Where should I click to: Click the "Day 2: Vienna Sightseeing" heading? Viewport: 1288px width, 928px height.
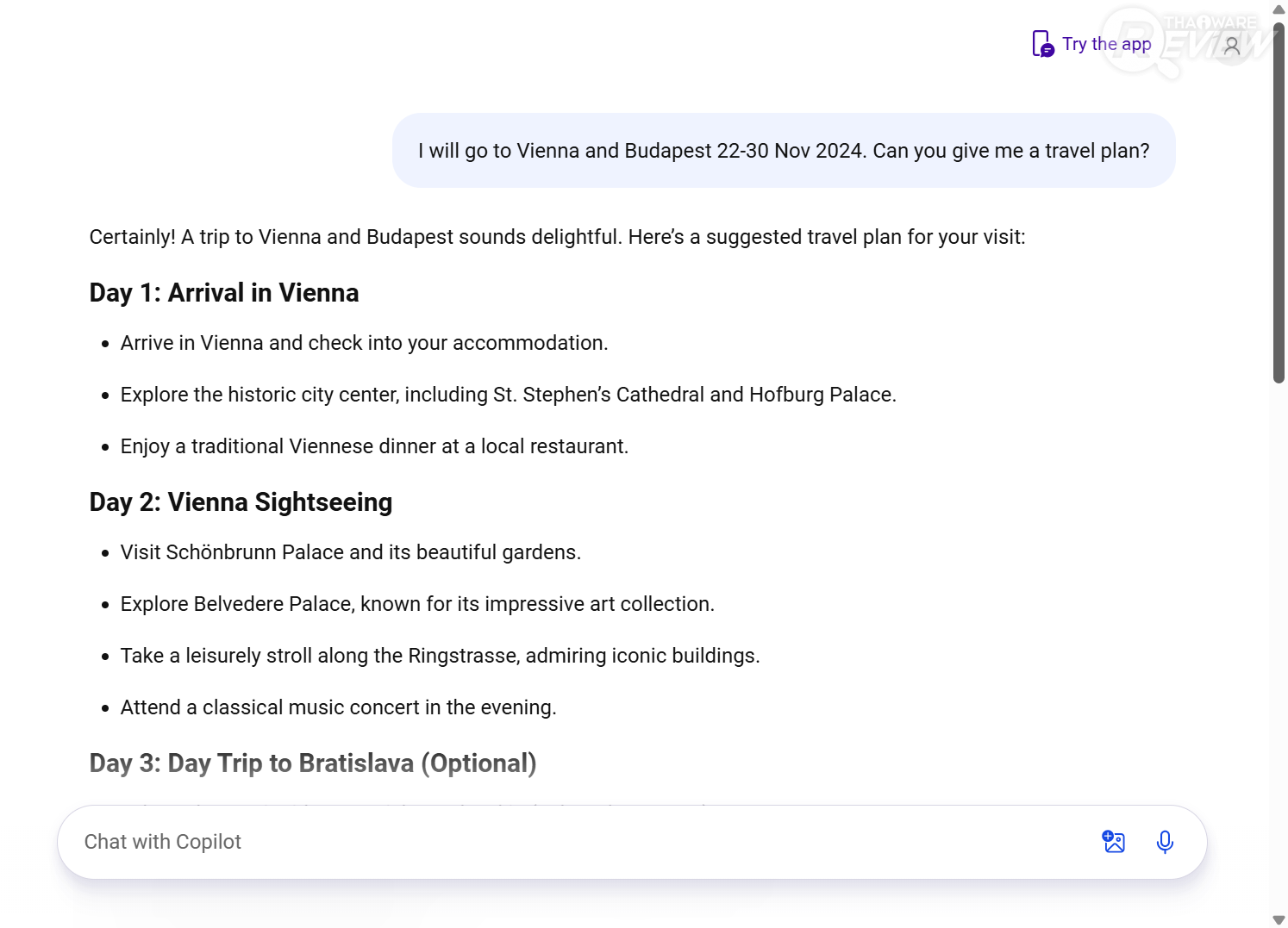pos(241,502)
